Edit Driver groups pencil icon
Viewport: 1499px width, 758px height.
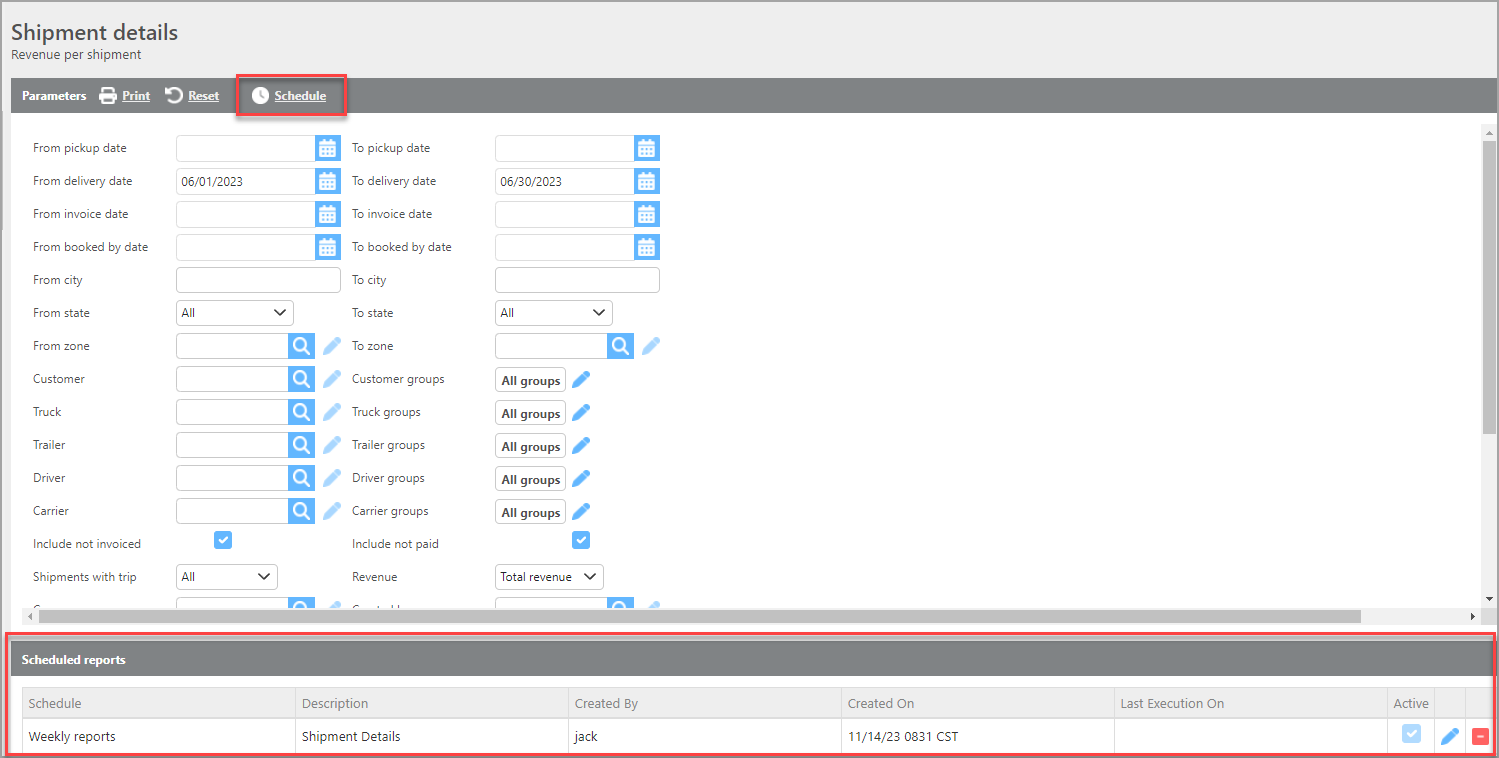coord(581,479)
